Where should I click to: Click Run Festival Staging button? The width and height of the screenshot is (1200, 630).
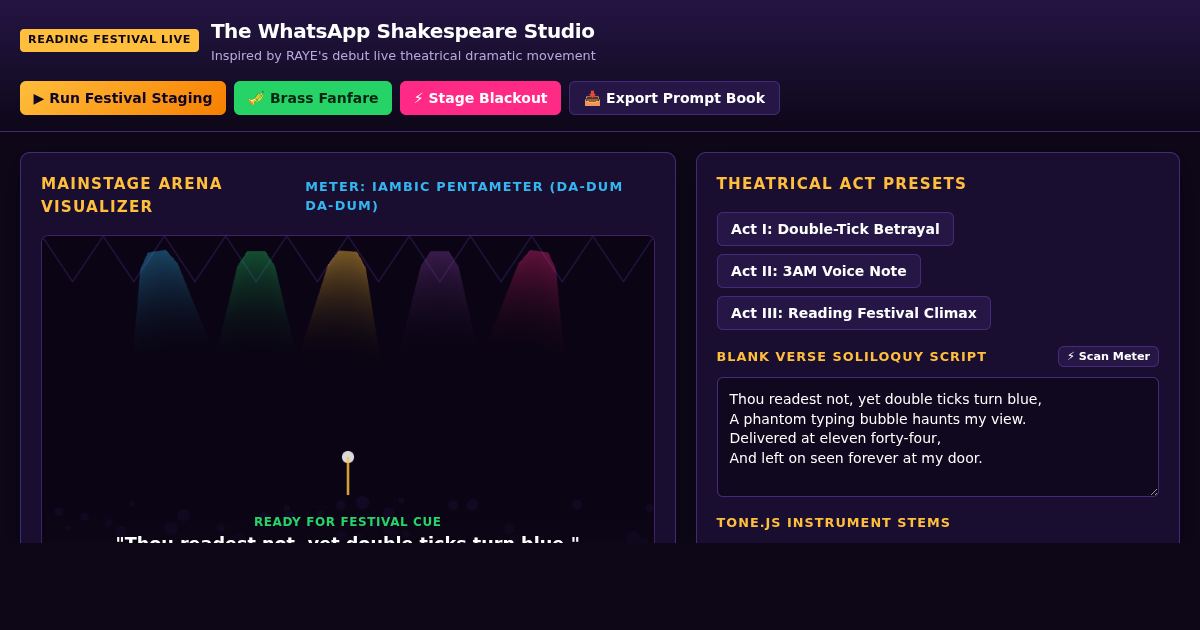point(123,98)
